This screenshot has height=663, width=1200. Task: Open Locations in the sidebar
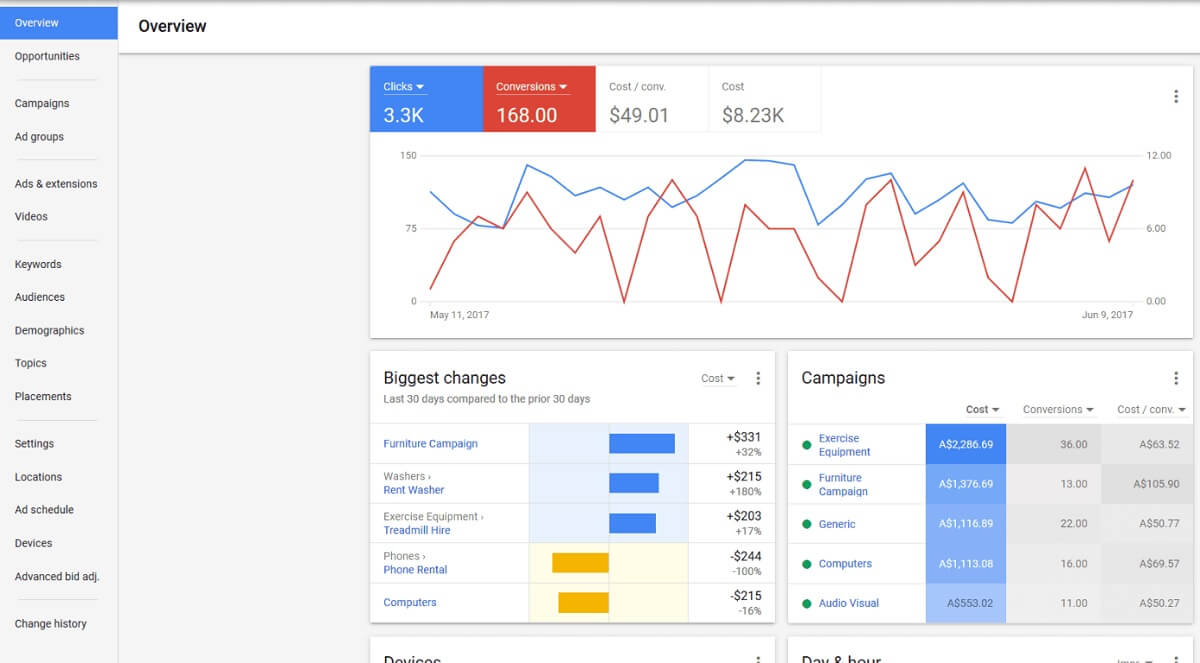(38, 478)
